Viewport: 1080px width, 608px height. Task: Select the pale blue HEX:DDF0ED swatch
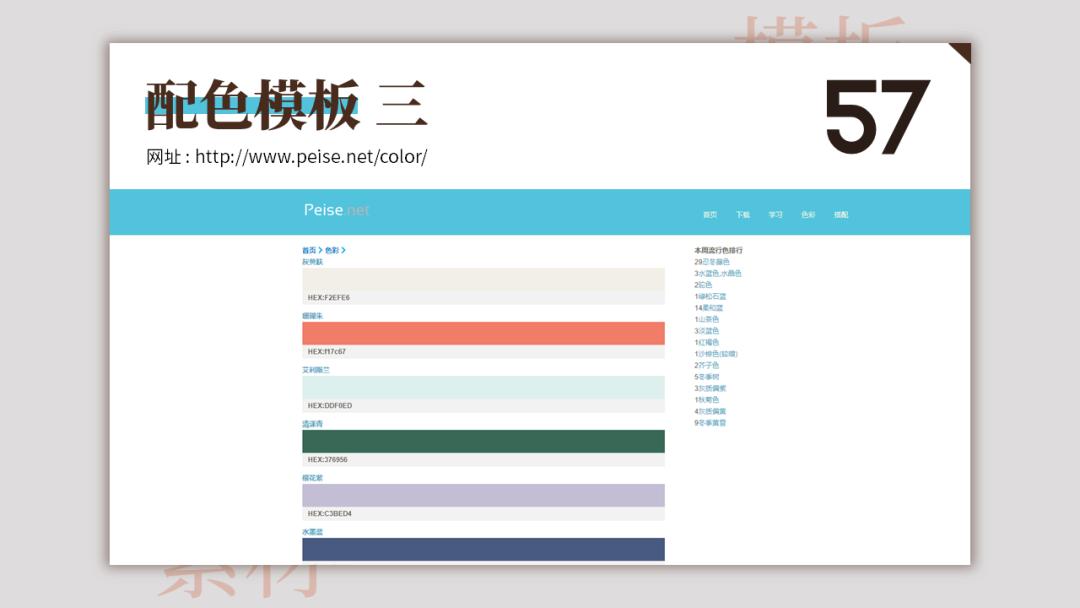pos(485,387)
